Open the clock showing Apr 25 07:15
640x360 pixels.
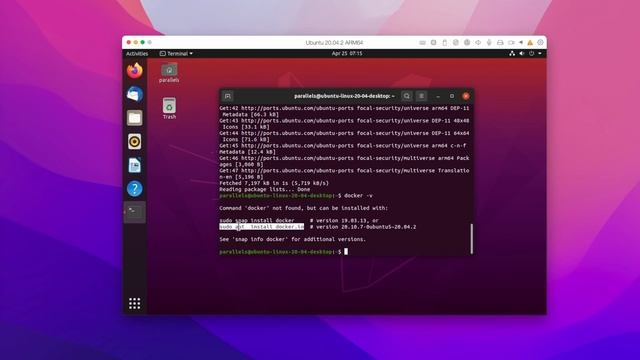click(347, 53)
